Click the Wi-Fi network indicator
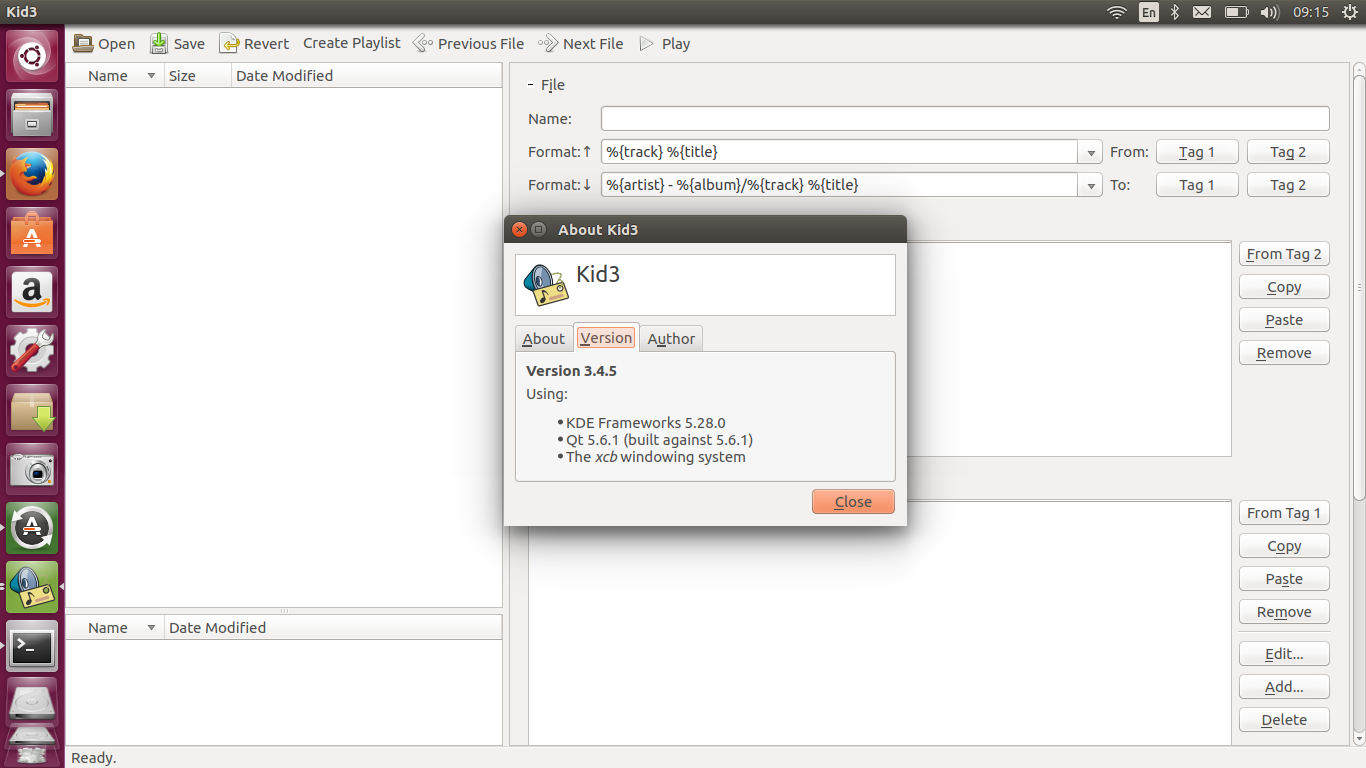Viewport: 1366px width, 768px height. [1117, 12]
